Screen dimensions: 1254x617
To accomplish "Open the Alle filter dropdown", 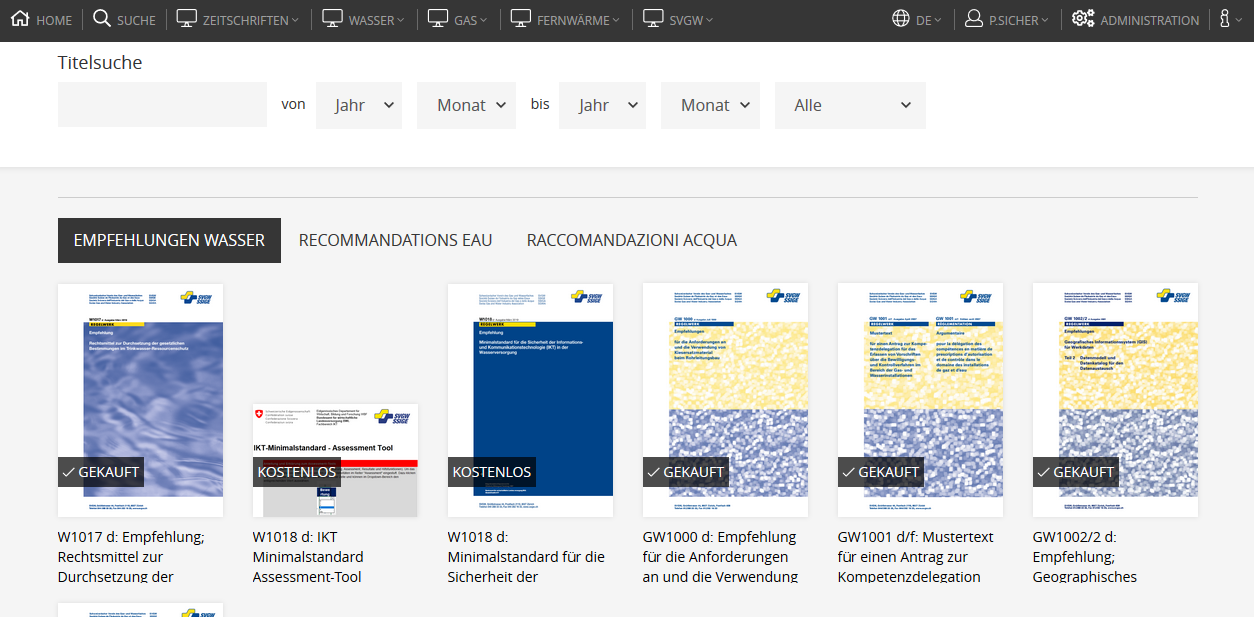I will coord(850,105).
